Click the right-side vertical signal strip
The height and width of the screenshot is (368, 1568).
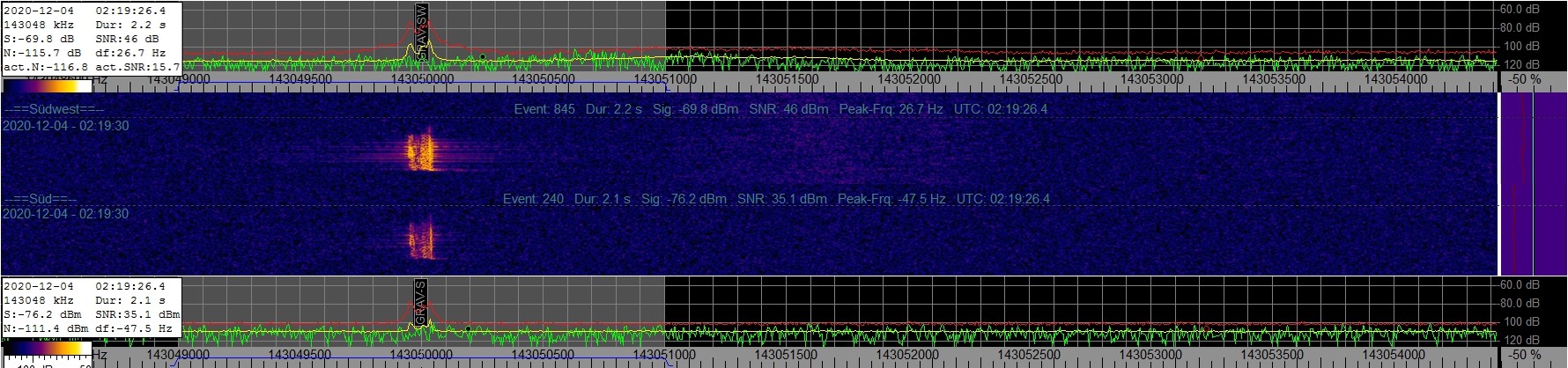click(x=1533, y=183)
